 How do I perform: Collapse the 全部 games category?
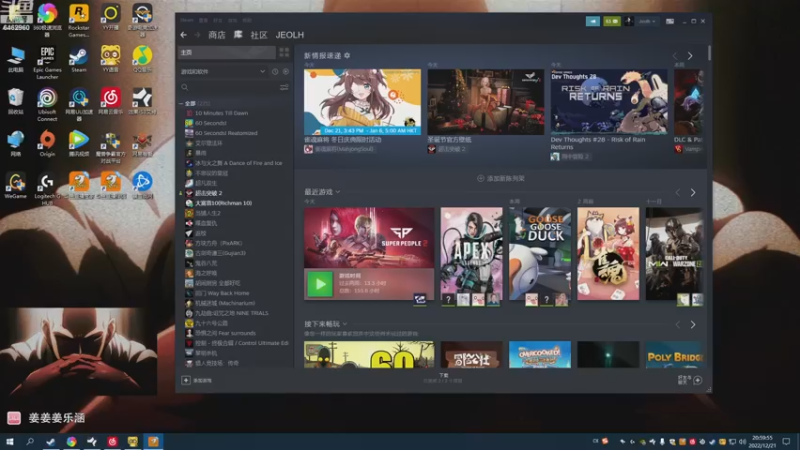click(x=181, y=103)
